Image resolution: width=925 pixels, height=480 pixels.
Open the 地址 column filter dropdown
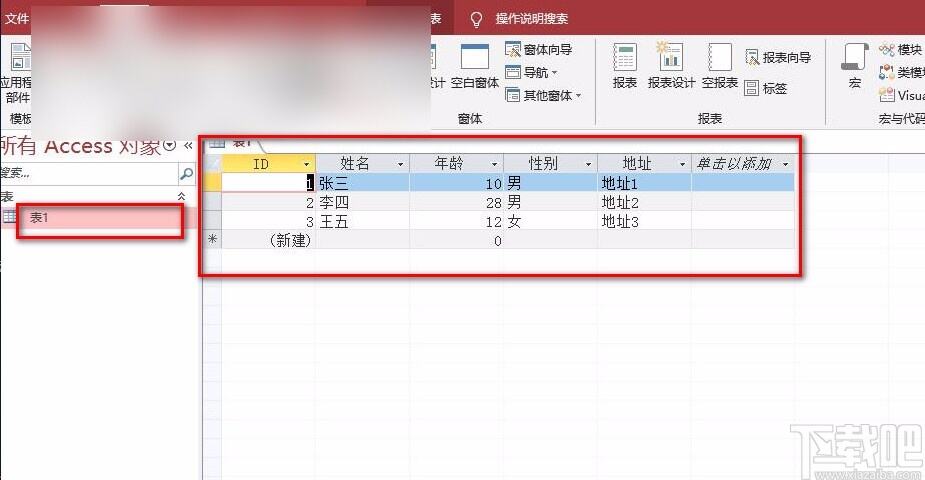[x=683, y=164]
